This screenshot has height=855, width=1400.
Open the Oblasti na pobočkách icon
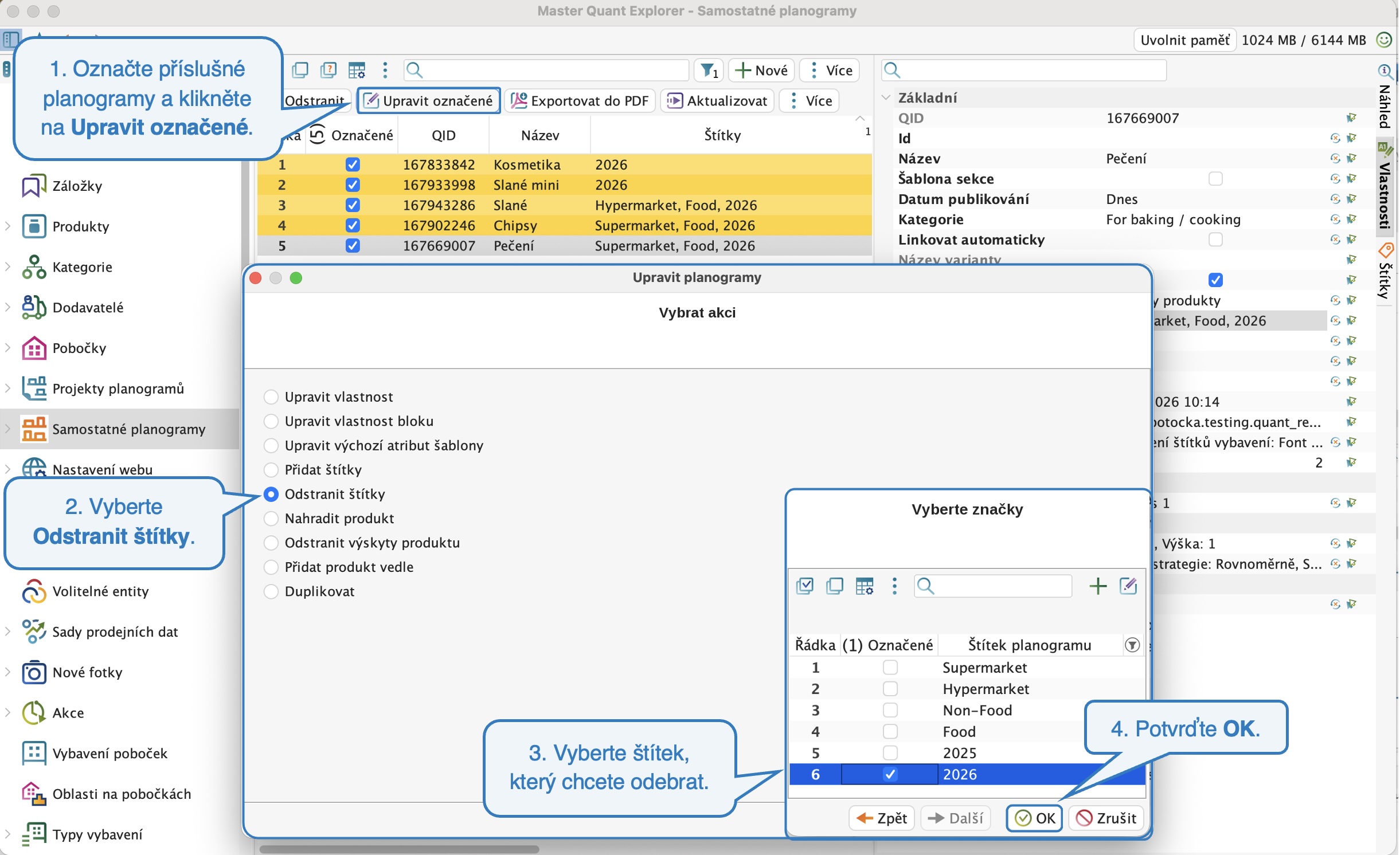[x=33, y=794]
